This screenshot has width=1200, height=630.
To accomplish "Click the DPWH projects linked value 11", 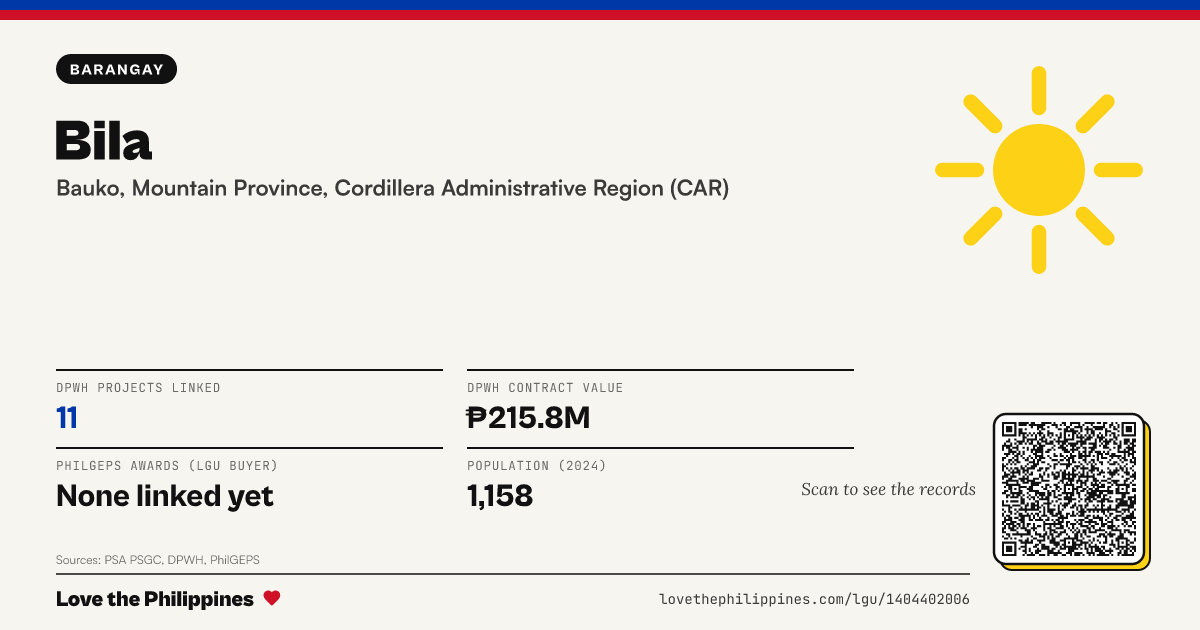I will [67, 418].
